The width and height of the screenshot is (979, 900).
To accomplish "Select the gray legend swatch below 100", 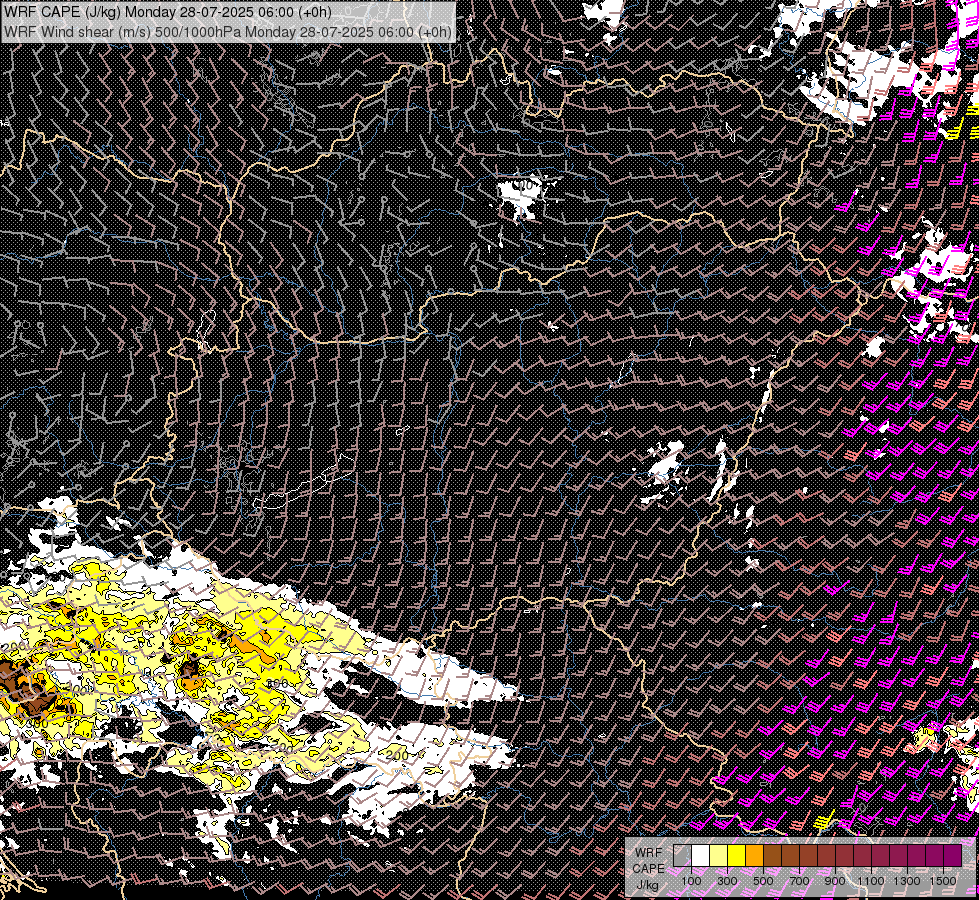I will (x=682, y=856).
